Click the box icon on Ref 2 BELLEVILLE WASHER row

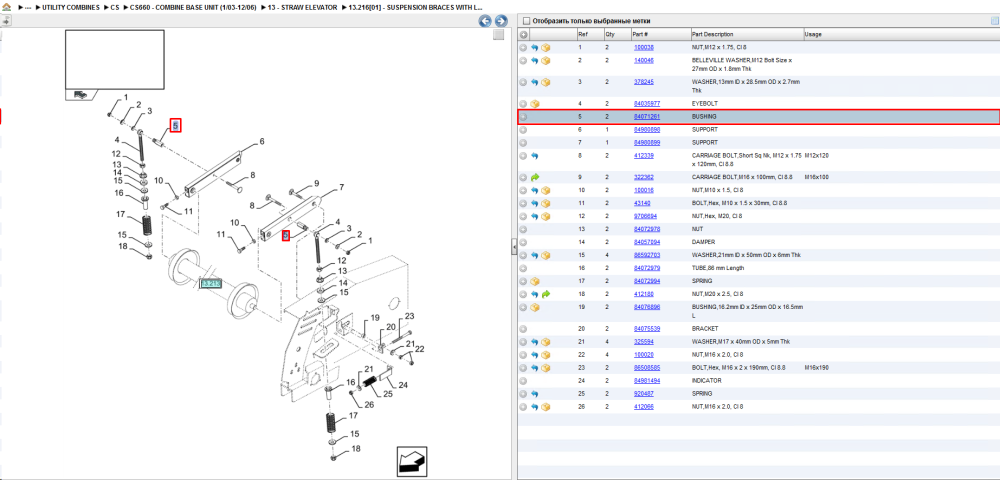click(546, 61)
